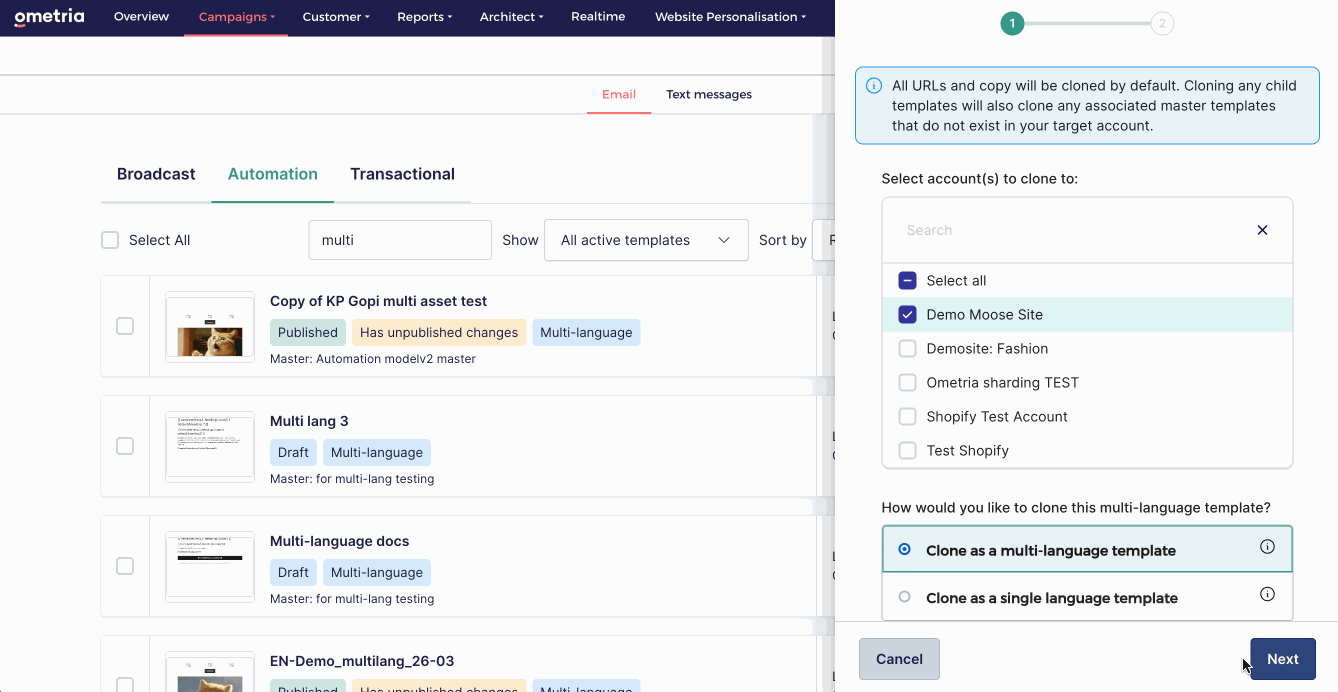Expand the All active templates dropdown
Viewport: 1338px width, 692px height.
tap(646, 240)
